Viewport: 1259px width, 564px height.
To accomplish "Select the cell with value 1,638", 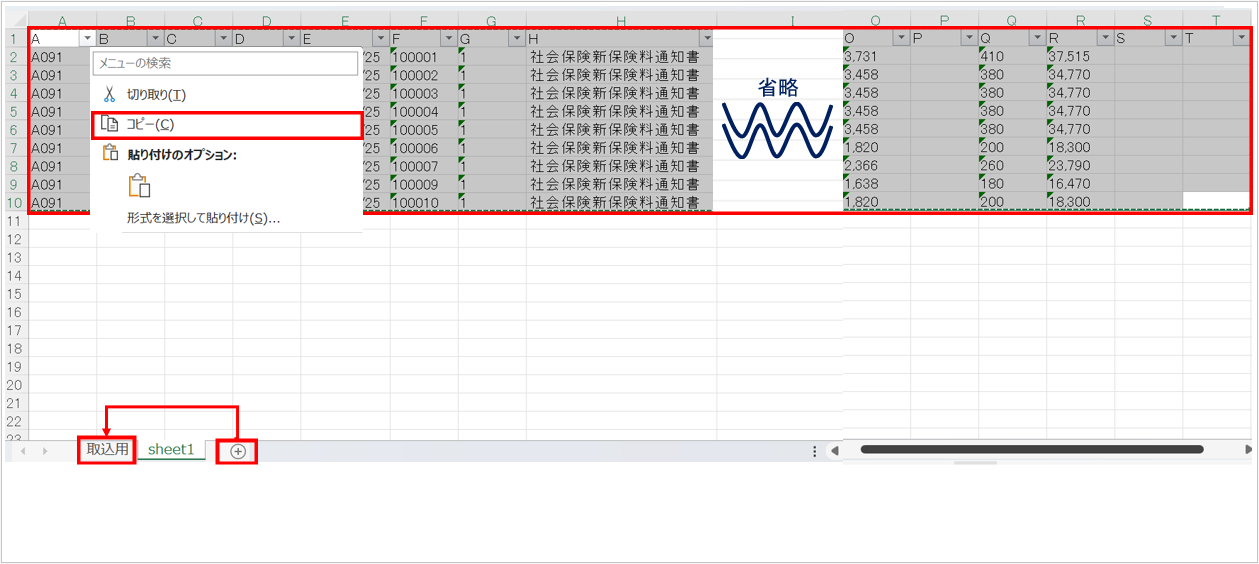I will [876, 184].
